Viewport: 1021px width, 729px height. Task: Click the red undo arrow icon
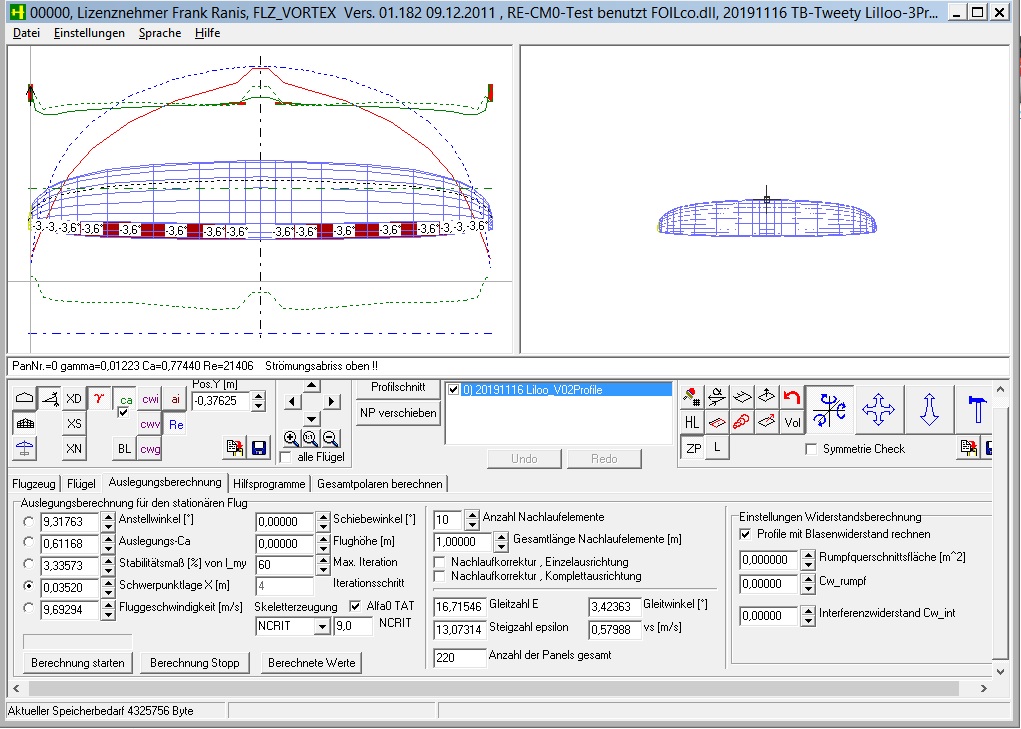[792, 397]
